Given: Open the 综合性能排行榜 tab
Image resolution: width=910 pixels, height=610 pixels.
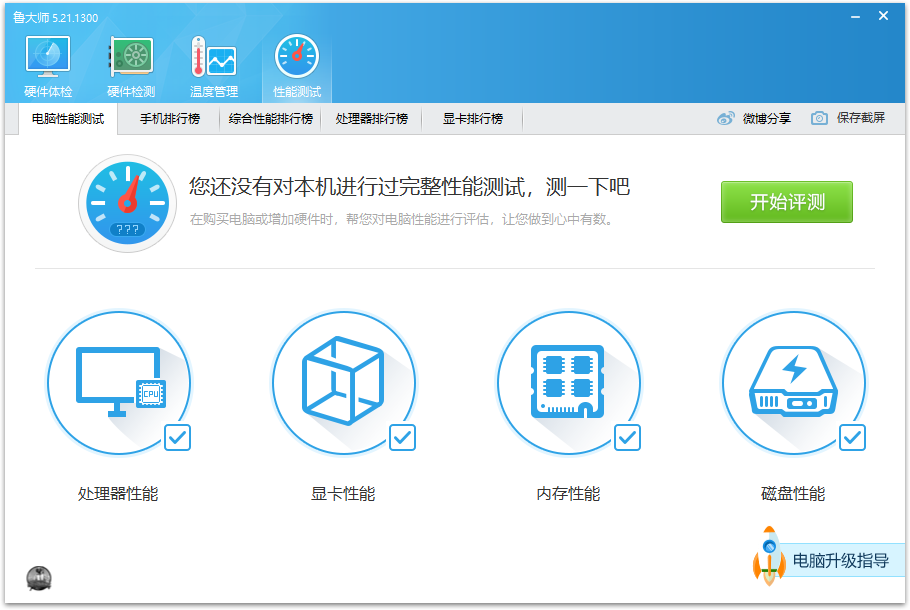Looking at the screenshot, I should (x=270, y=118).
